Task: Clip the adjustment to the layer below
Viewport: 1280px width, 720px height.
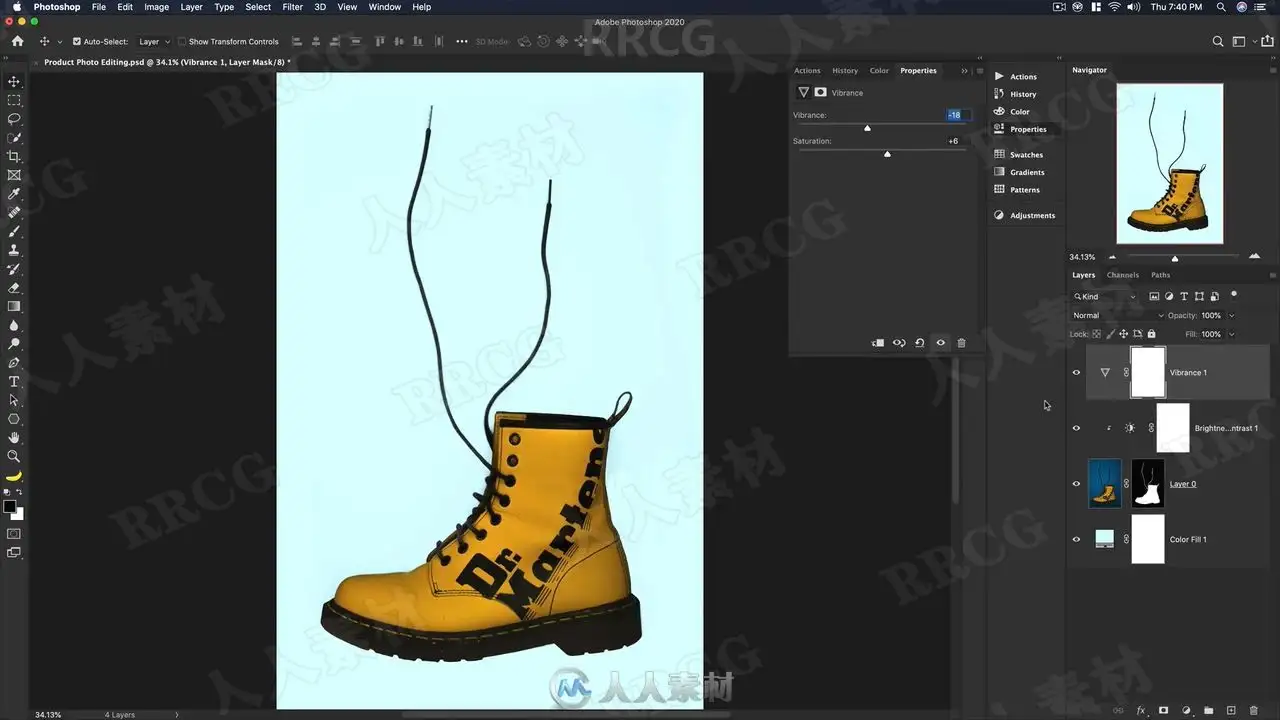Action: coord(878,343)
